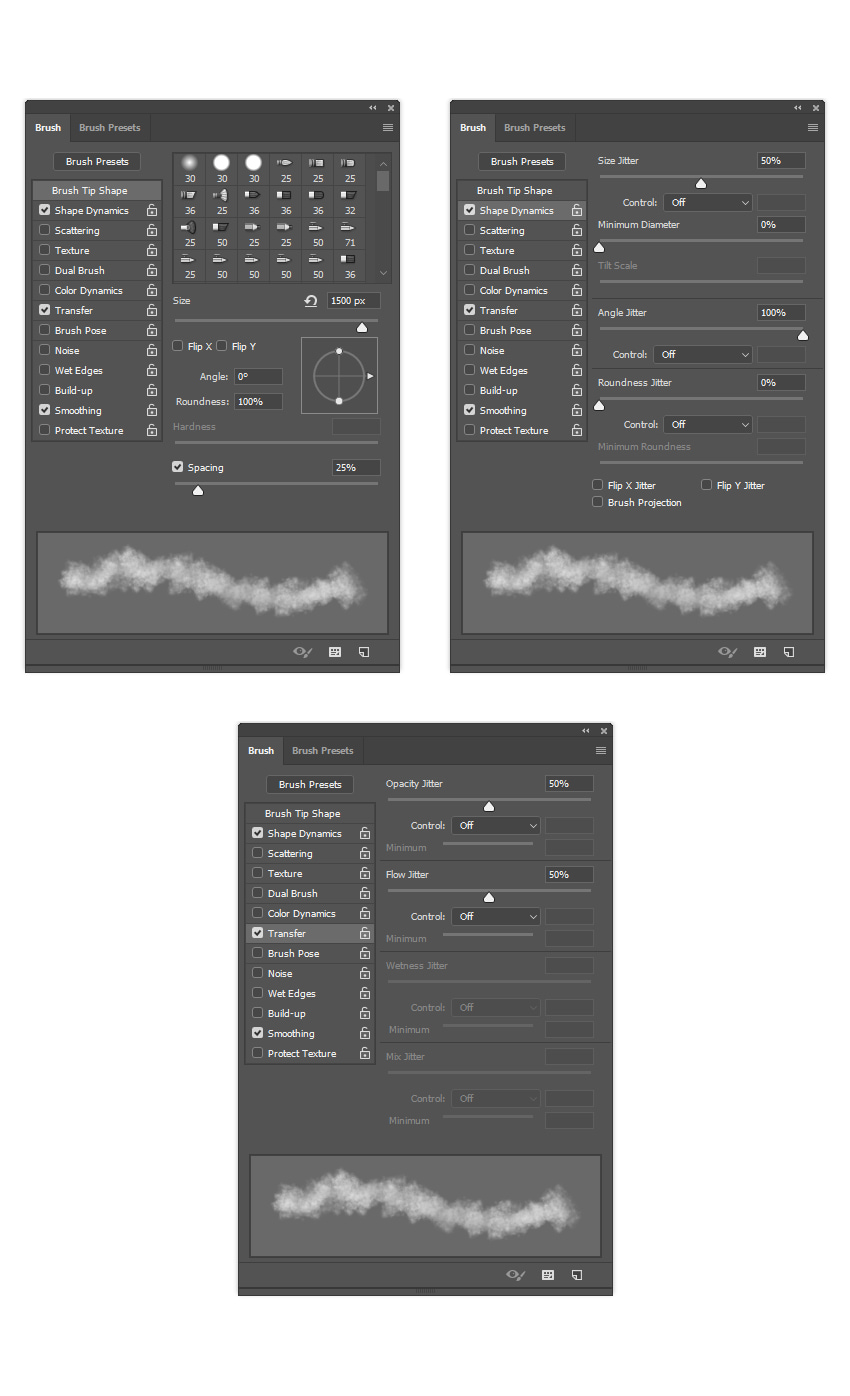Click the Shape Dynamics lock icon in the Spacing panel
Image resolution: width=850 pixels, height=1396 pixels.
point(152,211)
